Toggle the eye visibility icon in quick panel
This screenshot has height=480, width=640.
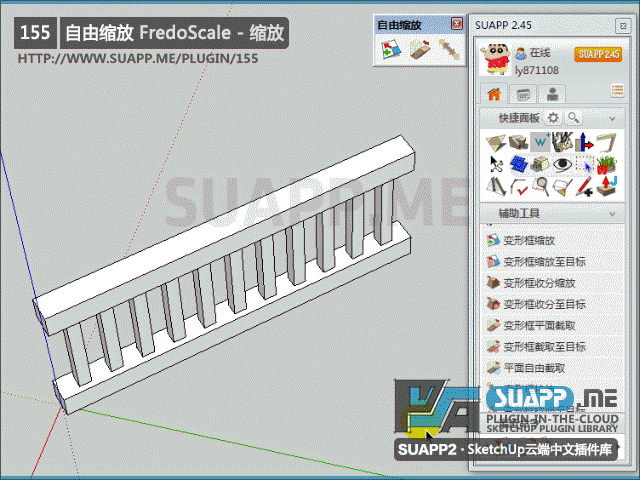click(x=562, y=164)
